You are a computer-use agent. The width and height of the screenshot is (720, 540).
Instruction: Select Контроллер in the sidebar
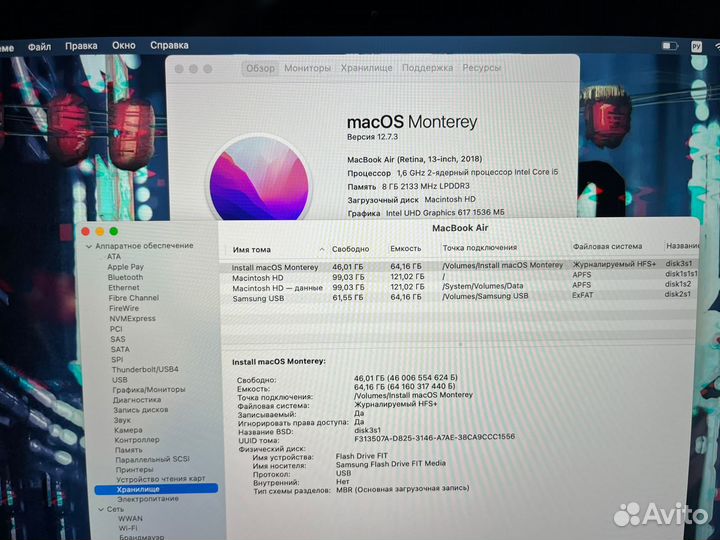137,439
